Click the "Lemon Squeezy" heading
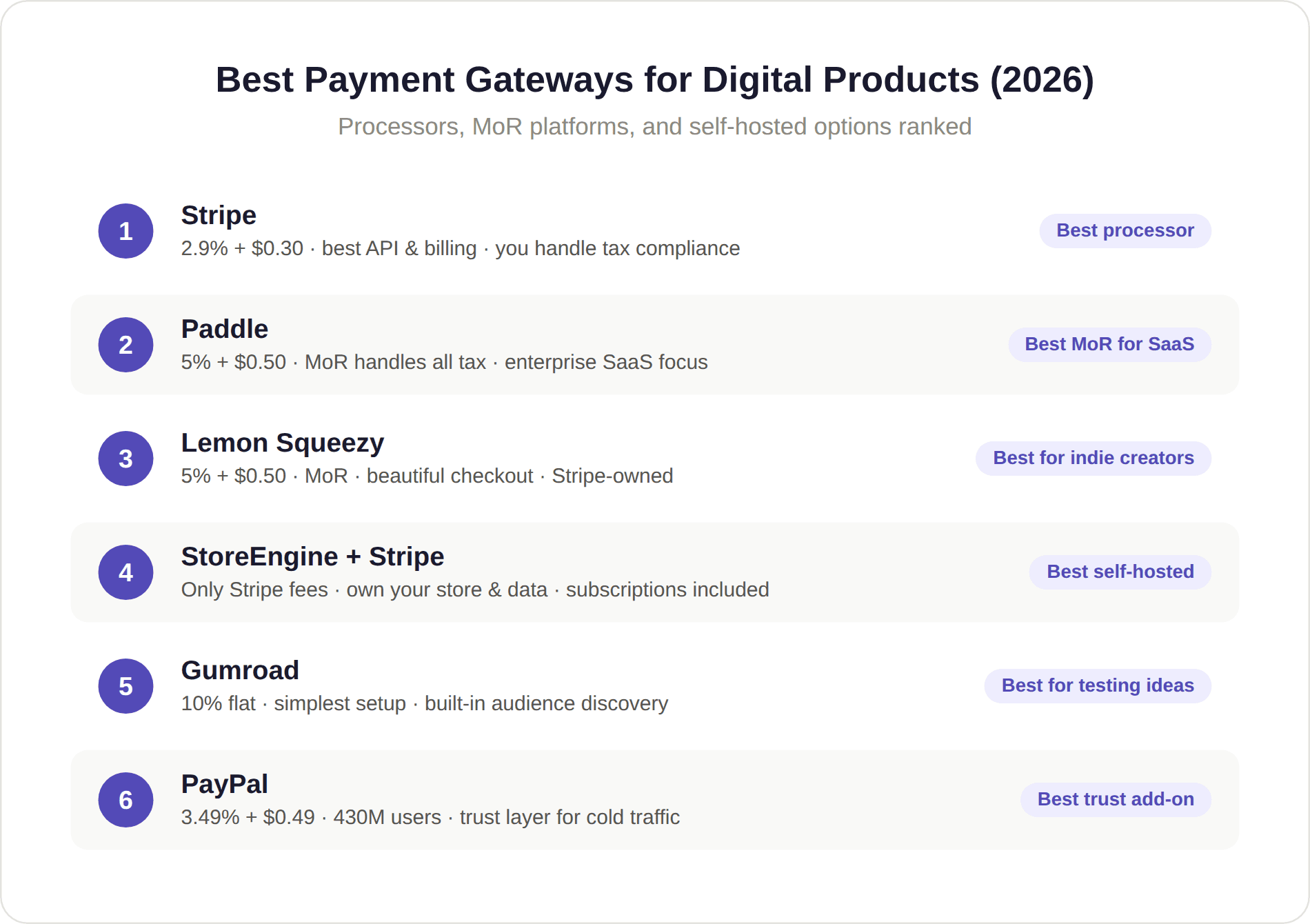 (283, 443)
